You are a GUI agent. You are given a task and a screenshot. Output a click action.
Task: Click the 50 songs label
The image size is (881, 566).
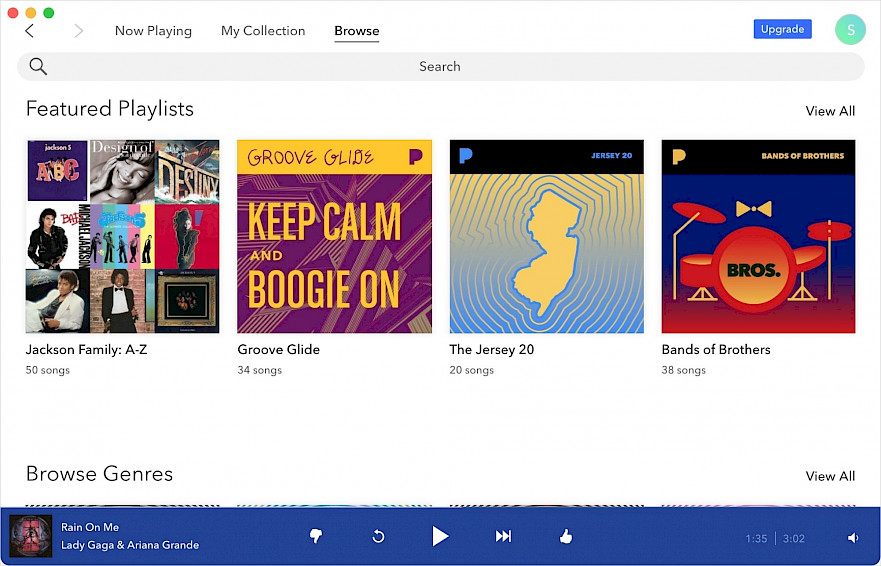[x=48, y=370]
